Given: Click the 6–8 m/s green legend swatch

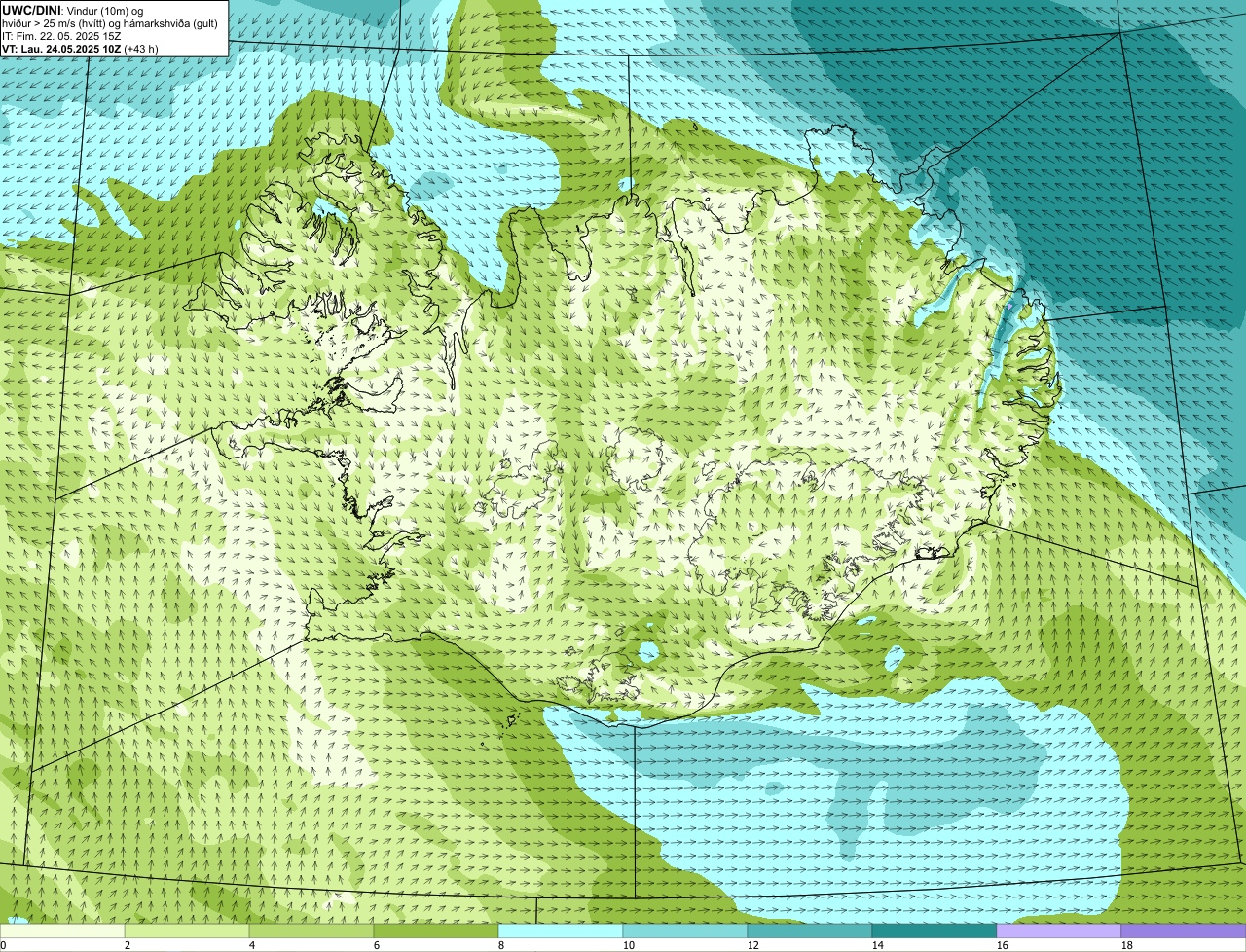Looking at the screenshot, I should tap(436, 932).
